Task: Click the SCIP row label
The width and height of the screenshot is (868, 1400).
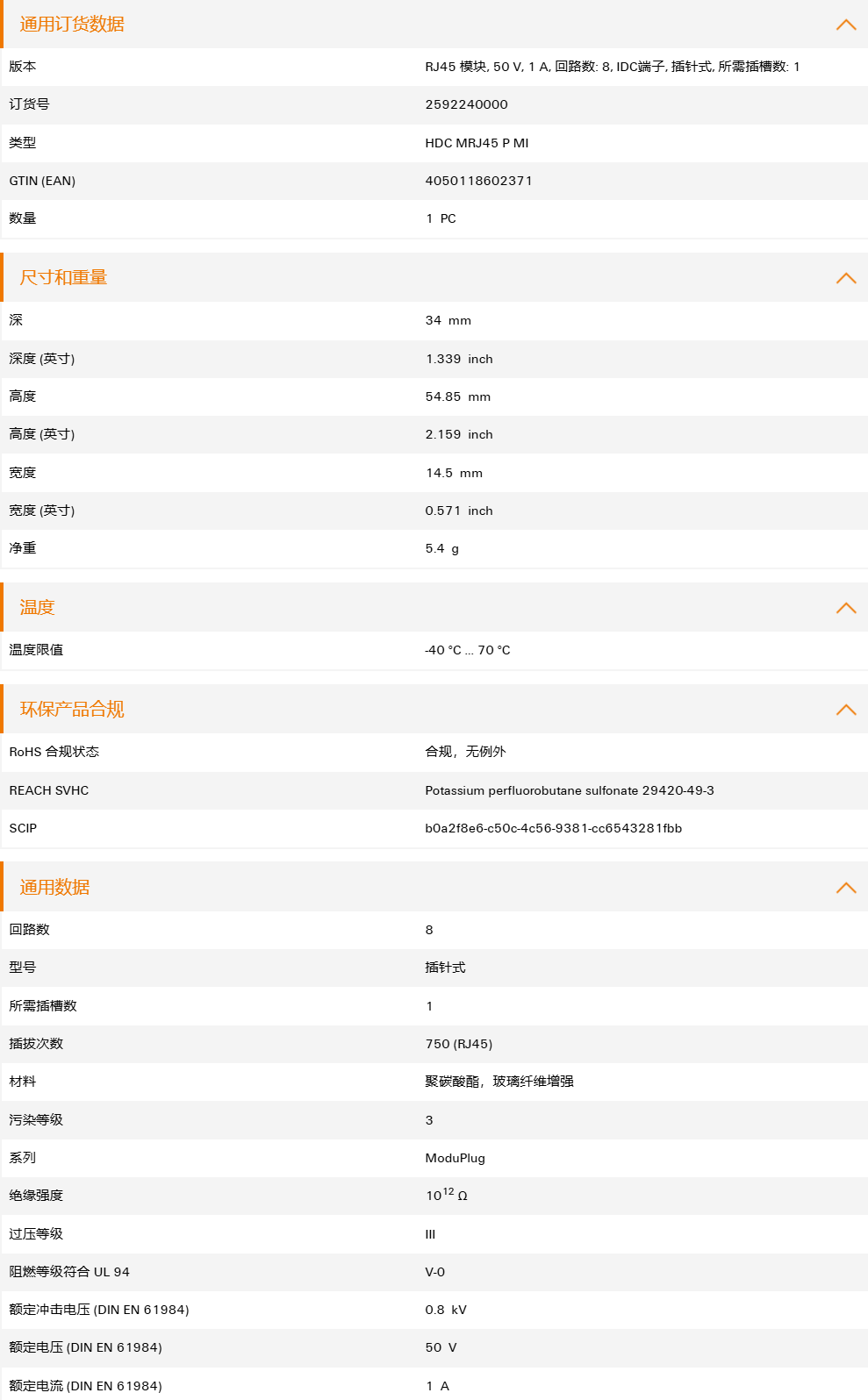Action: coord(23,828)
